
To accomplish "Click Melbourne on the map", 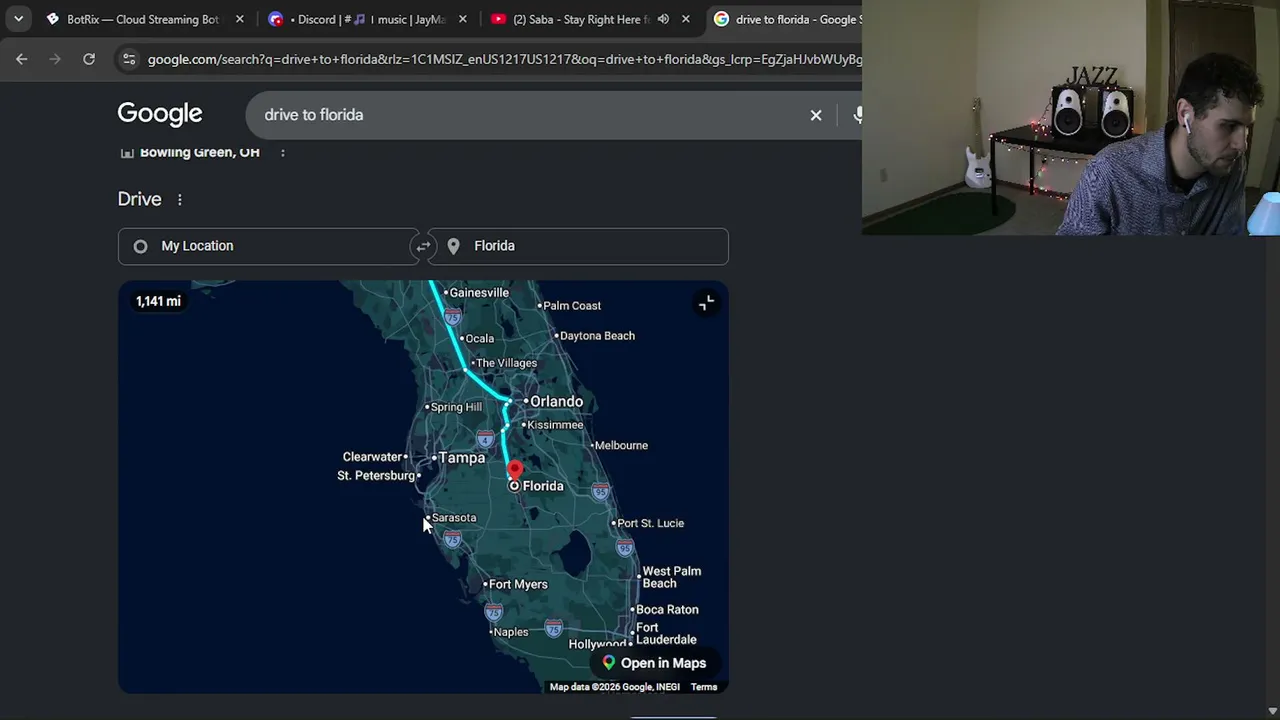I will point(621,445).
